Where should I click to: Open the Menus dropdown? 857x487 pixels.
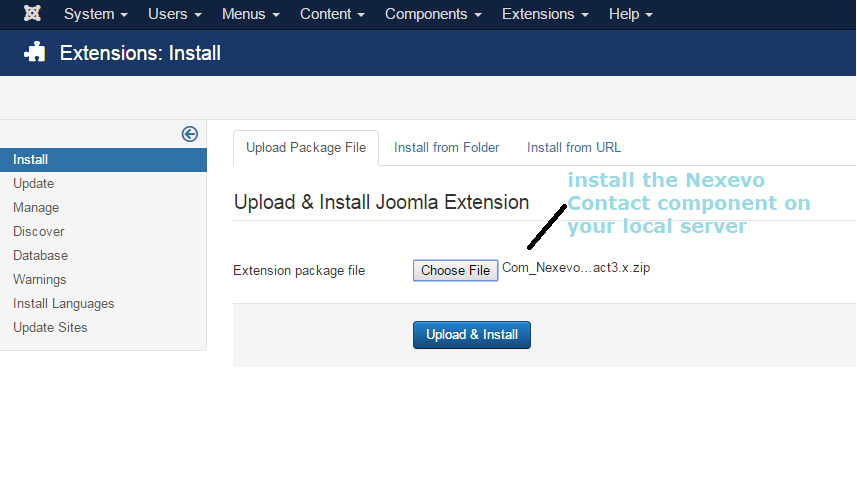[x=250, y=14]
